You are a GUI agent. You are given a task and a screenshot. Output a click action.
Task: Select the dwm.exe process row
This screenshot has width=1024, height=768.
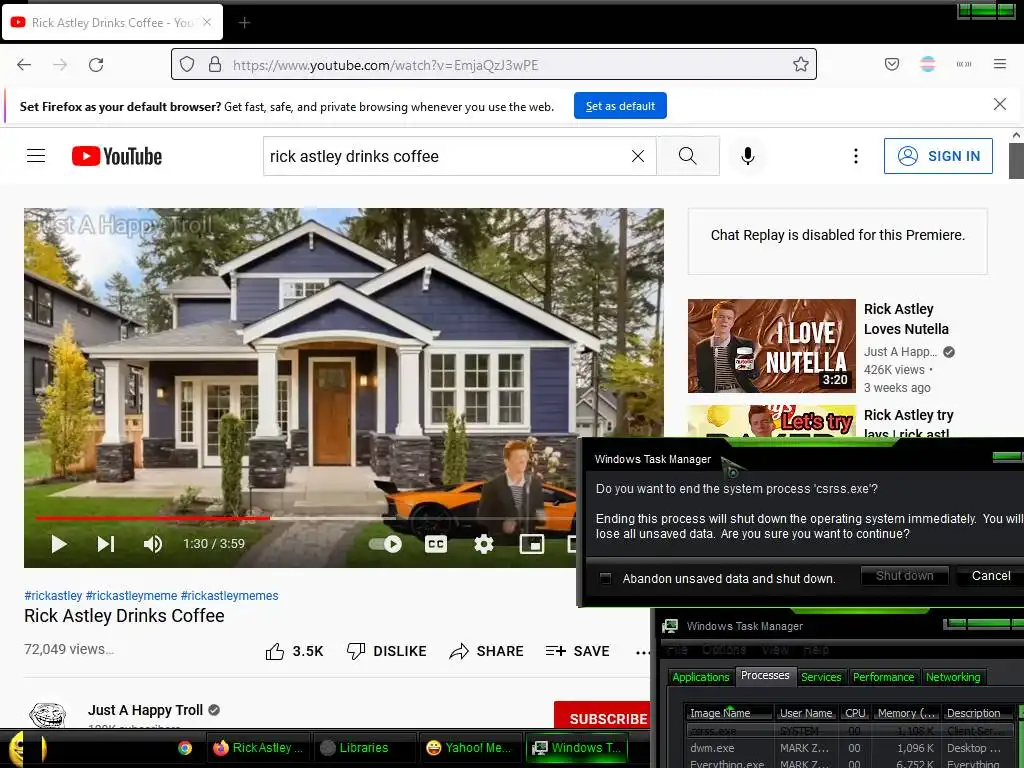point(850,748)
